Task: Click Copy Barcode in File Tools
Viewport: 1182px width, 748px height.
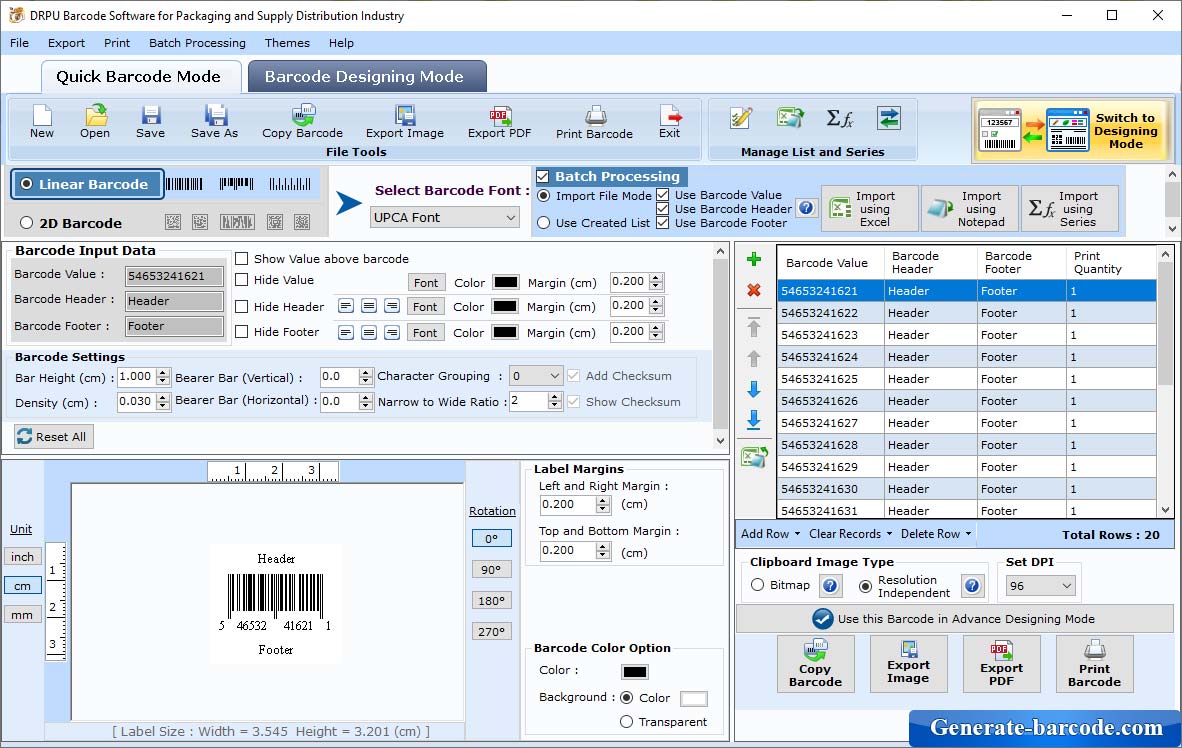Action: click(x=302, y=121)
